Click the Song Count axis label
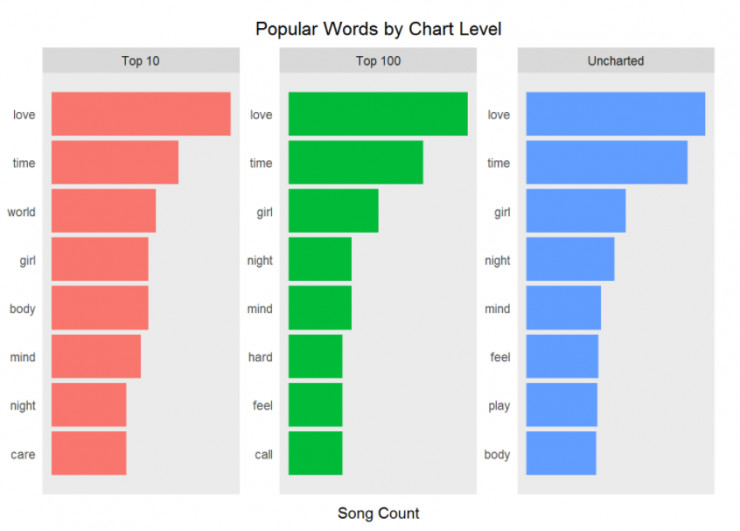This screenshot has width=740, height=531. [x=378, y=513]
